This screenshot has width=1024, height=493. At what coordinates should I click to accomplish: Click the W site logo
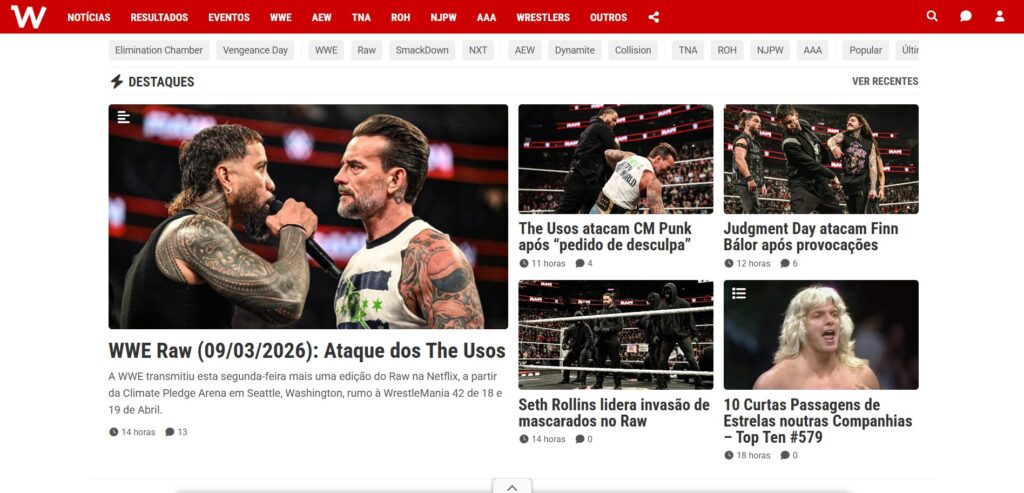[x=28, y=16]
